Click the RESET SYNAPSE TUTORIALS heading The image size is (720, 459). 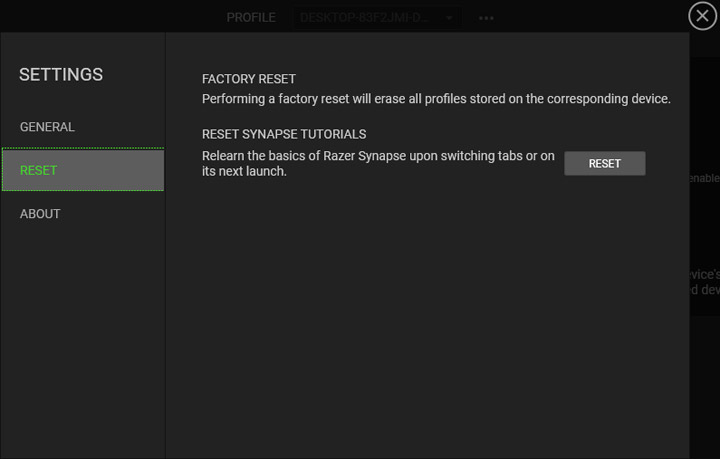pos(284,134)
